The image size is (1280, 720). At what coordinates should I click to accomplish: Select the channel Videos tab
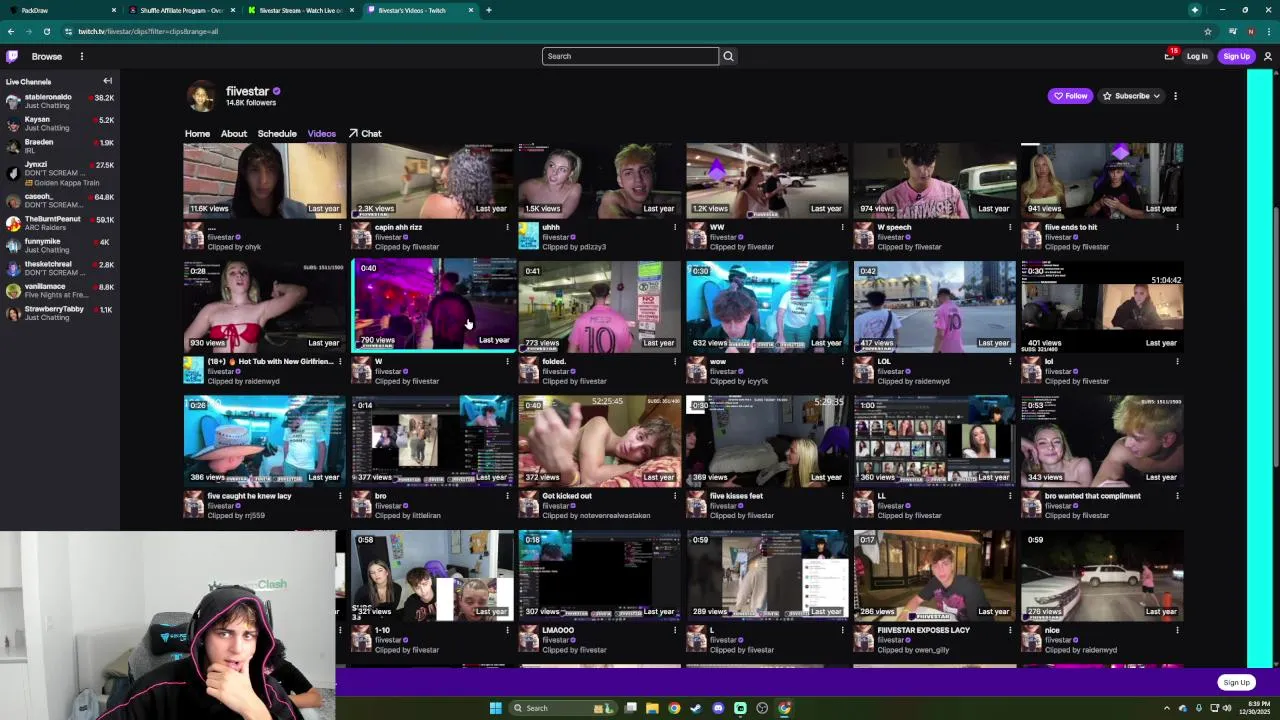(321, 134)
